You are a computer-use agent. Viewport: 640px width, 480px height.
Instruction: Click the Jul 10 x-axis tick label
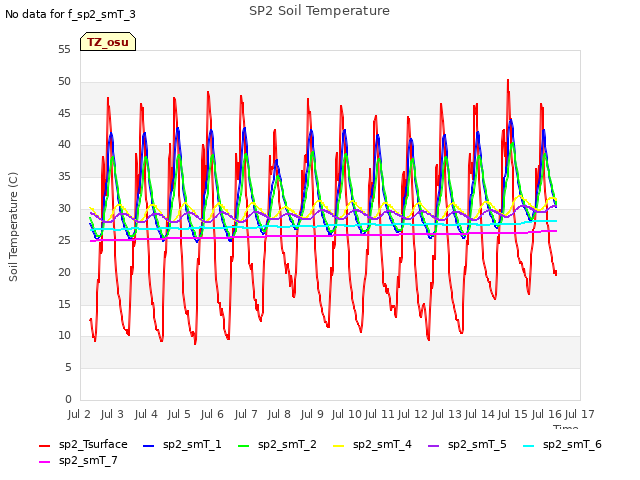point(346,414)
